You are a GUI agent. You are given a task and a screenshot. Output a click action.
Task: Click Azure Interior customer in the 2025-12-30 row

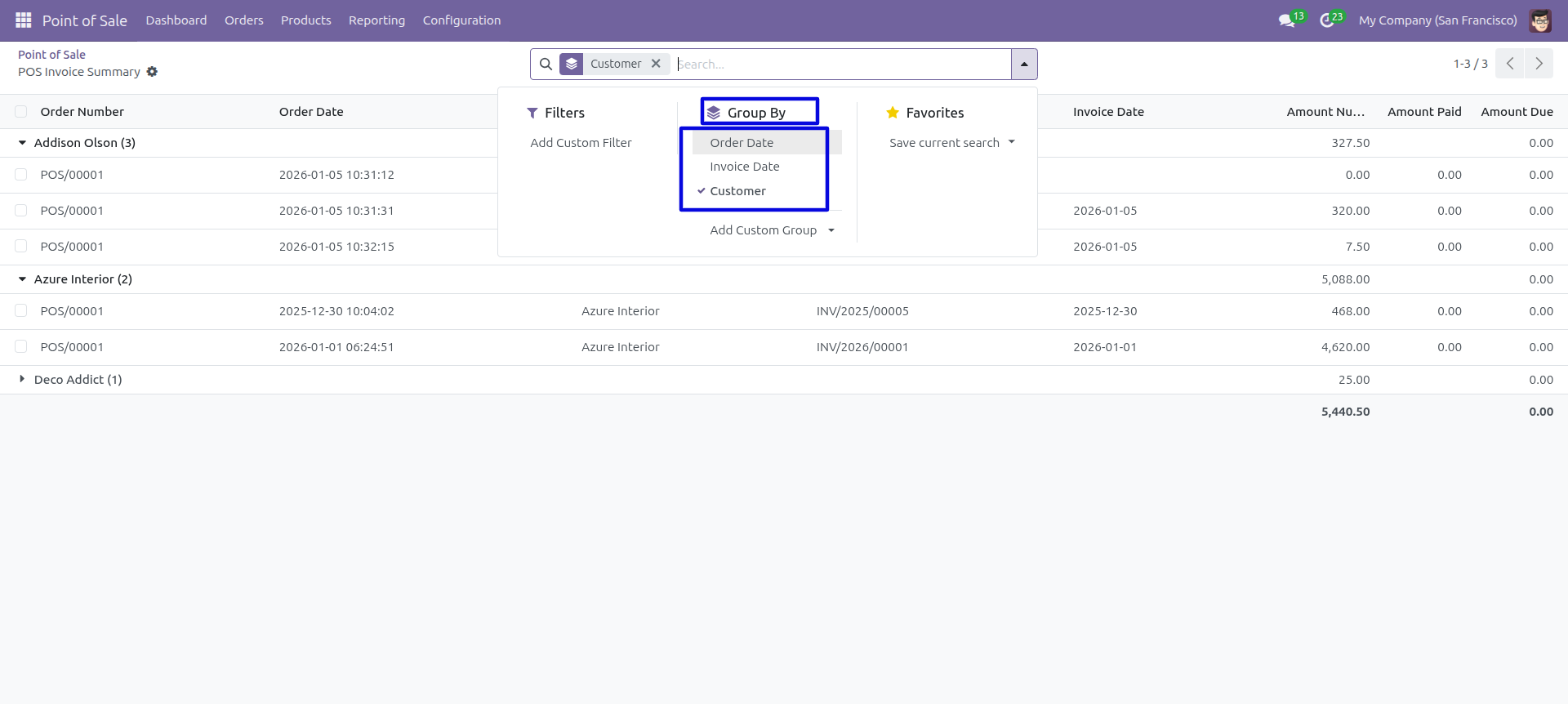click(621, 311)
